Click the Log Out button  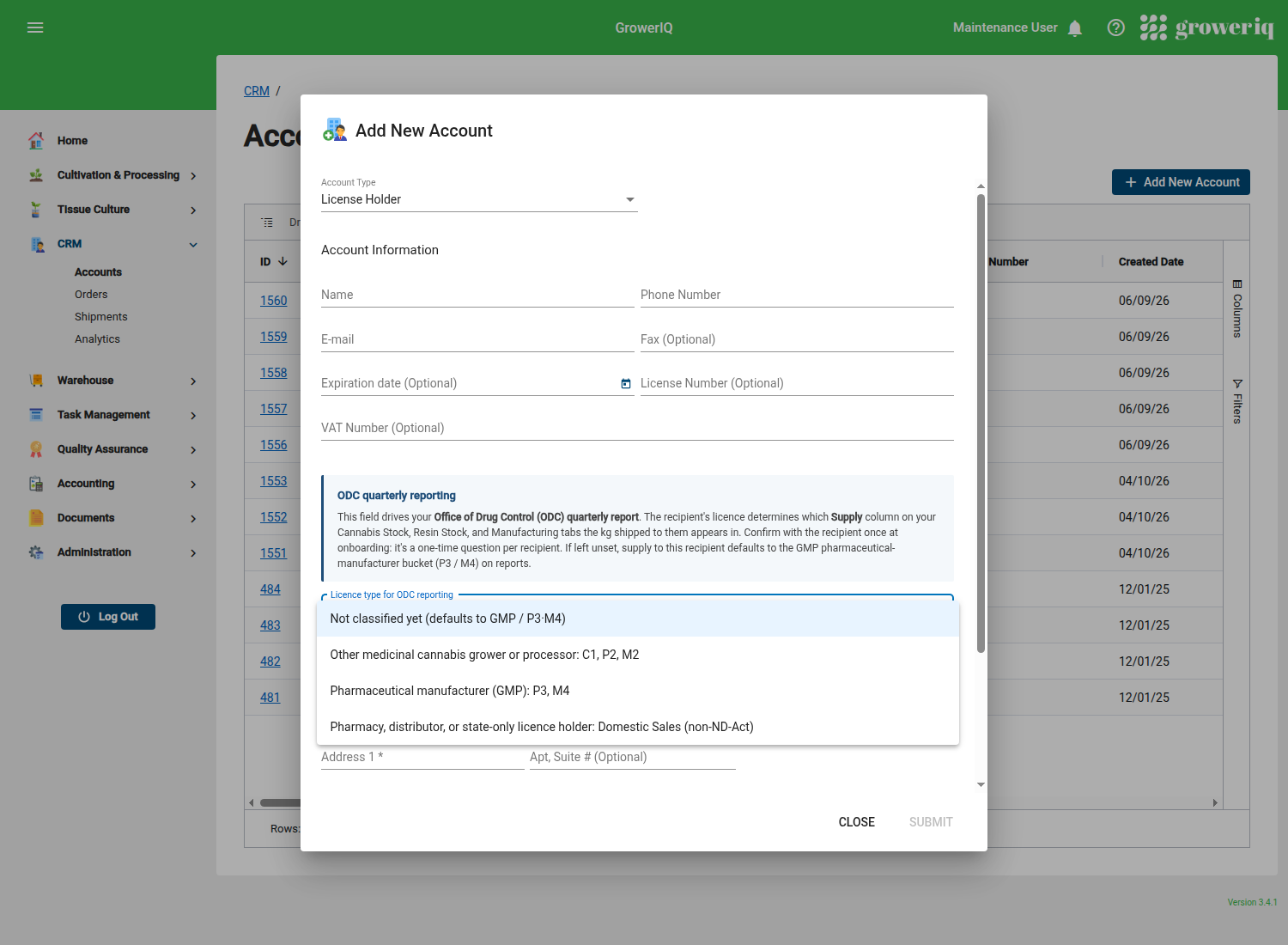[x=108, y=617]
